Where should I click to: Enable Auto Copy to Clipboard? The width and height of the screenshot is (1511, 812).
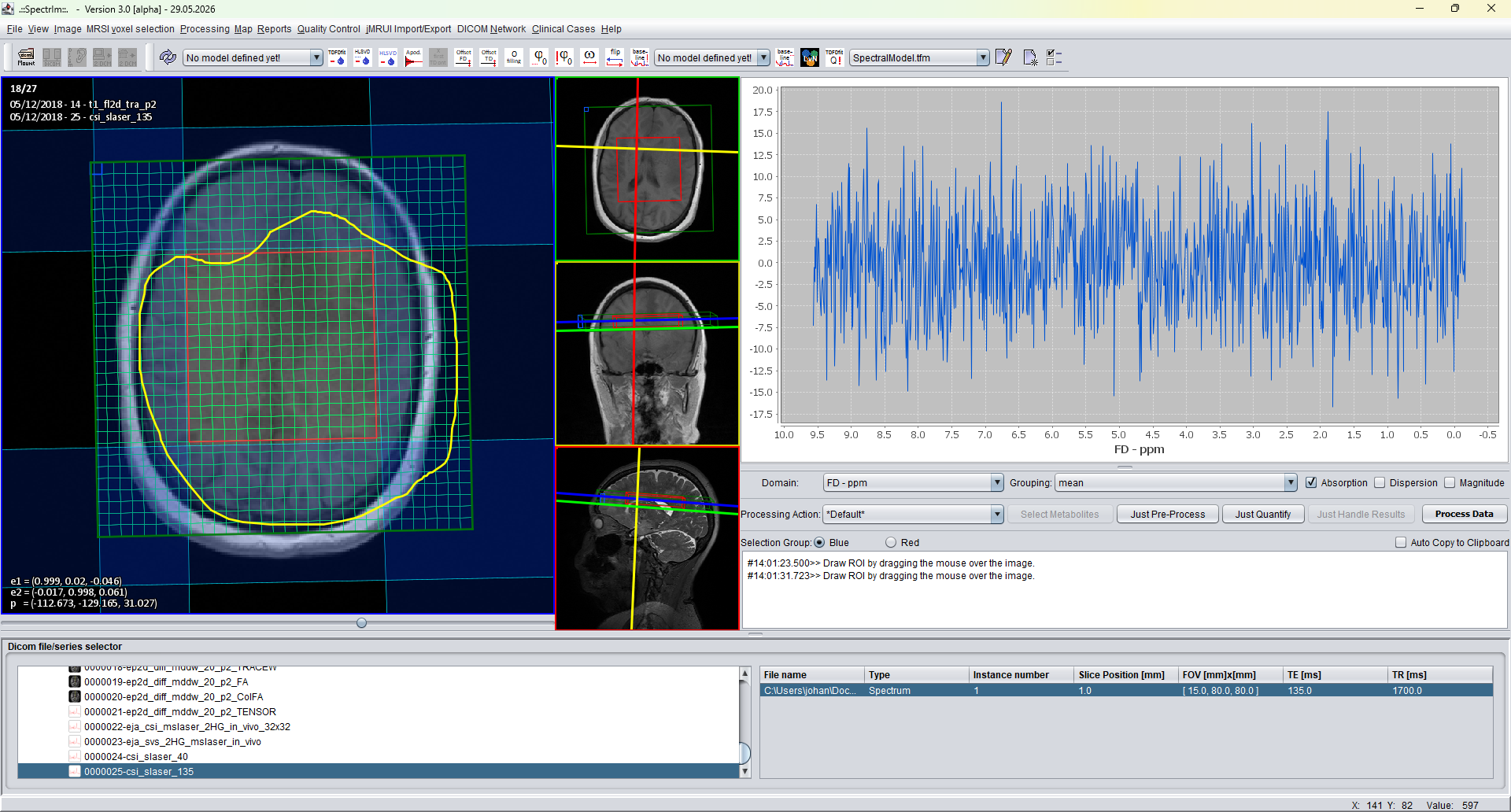(x=1401, y=543)
